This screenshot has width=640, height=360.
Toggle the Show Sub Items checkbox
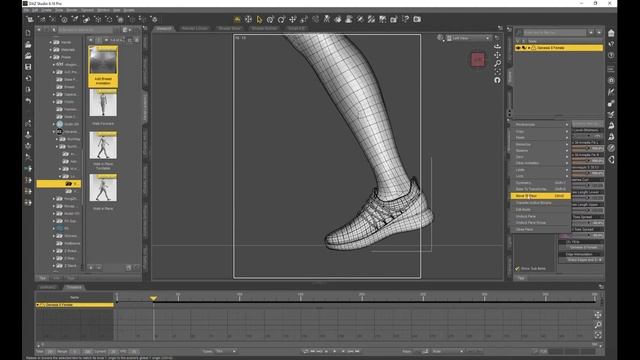click(517, 269)
